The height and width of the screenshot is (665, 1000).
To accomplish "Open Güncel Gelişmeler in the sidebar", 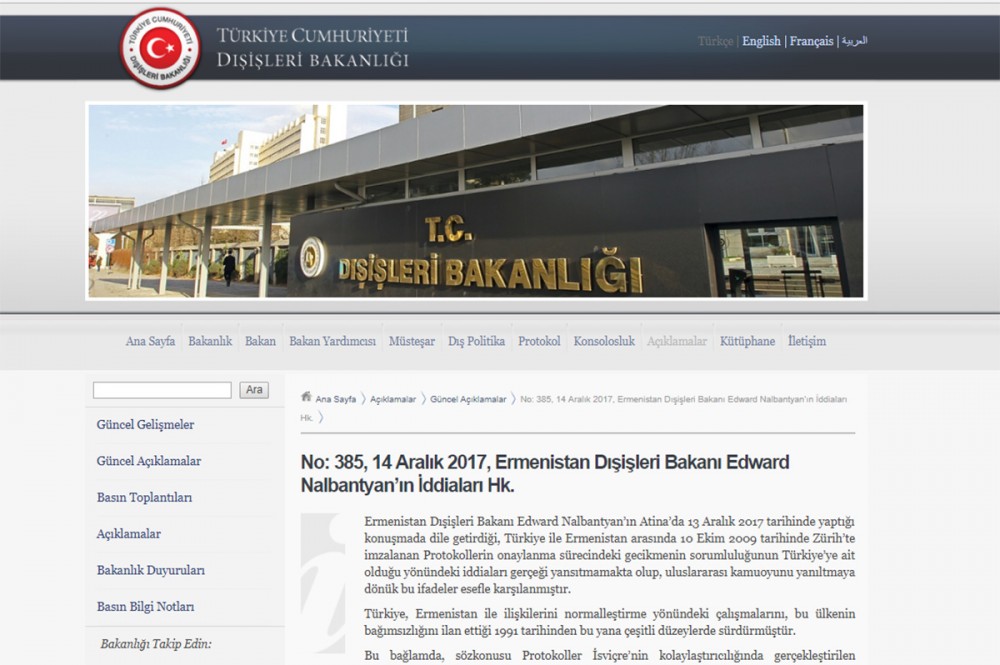I will 145,425.
